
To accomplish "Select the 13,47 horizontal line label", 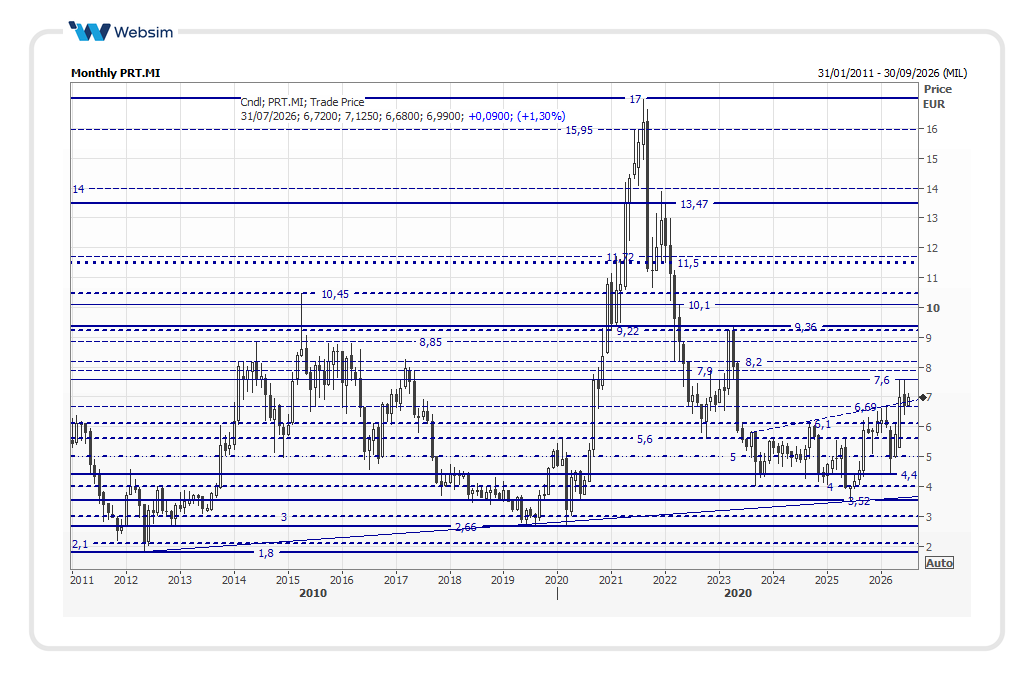I will [x=694, y=204].
